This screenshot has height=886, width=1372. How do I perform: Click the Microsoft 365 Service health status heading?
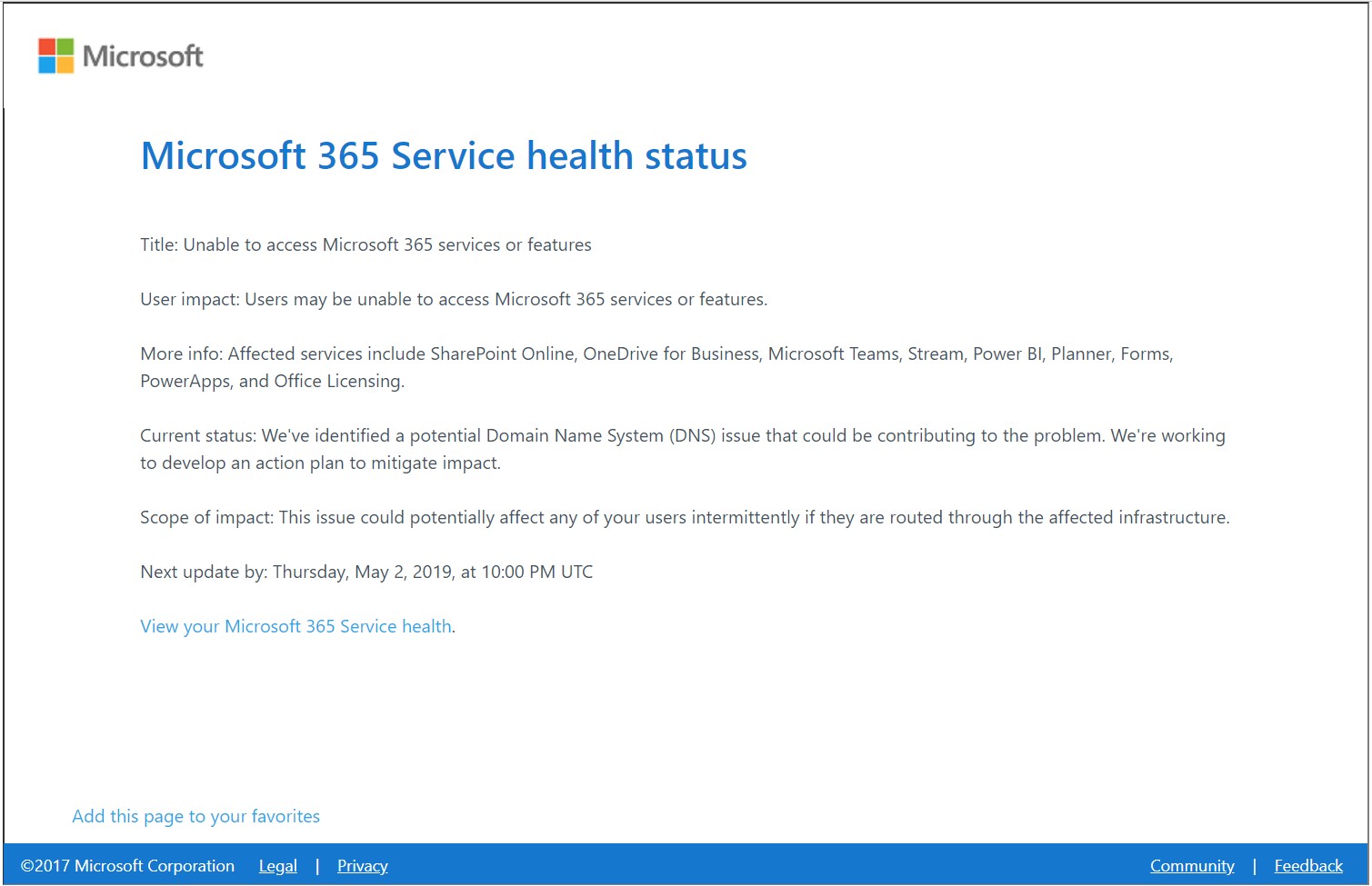point(443,155)
